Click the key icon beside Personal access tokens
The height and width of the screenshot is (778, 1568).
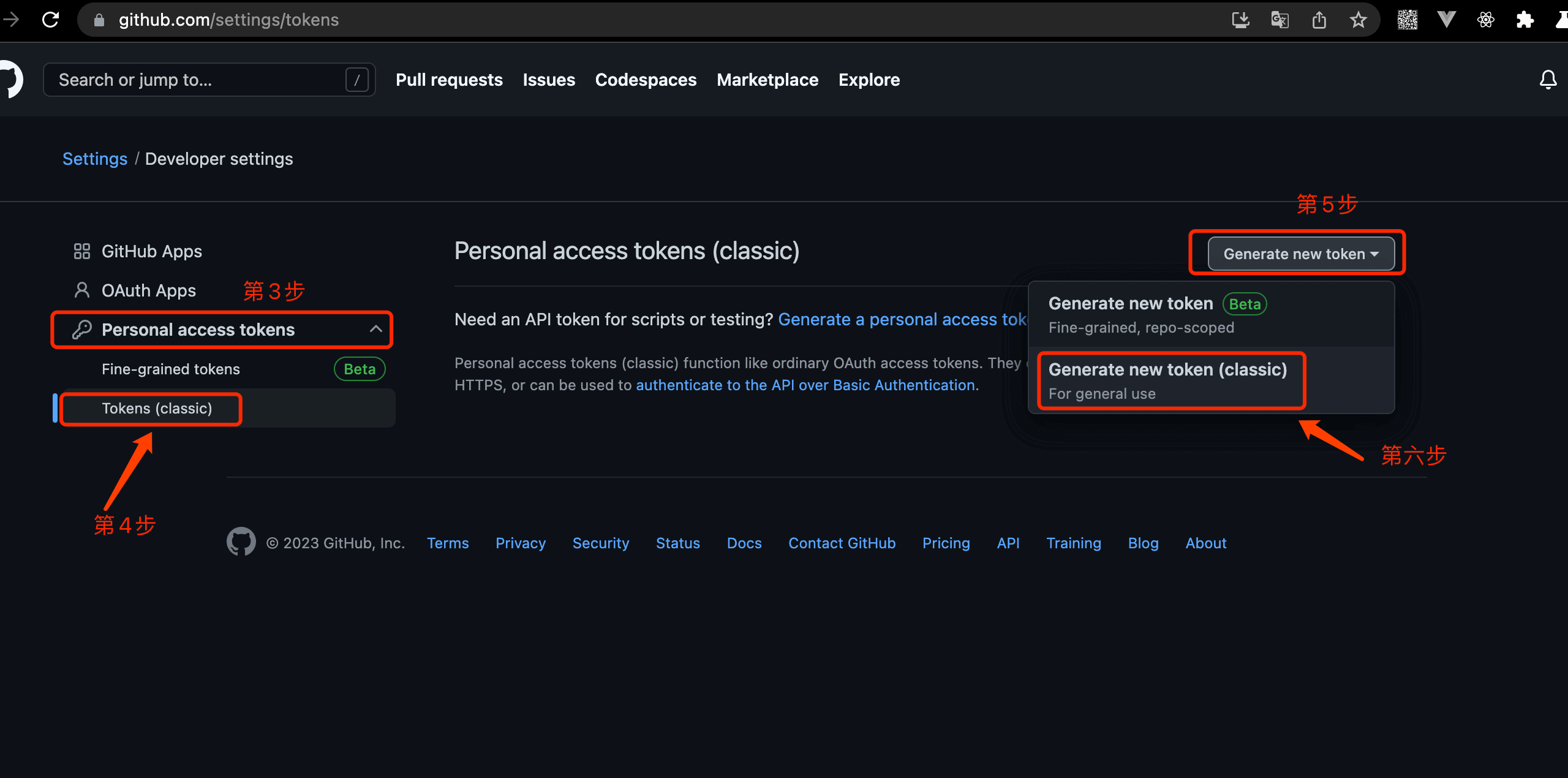(81, 330)
